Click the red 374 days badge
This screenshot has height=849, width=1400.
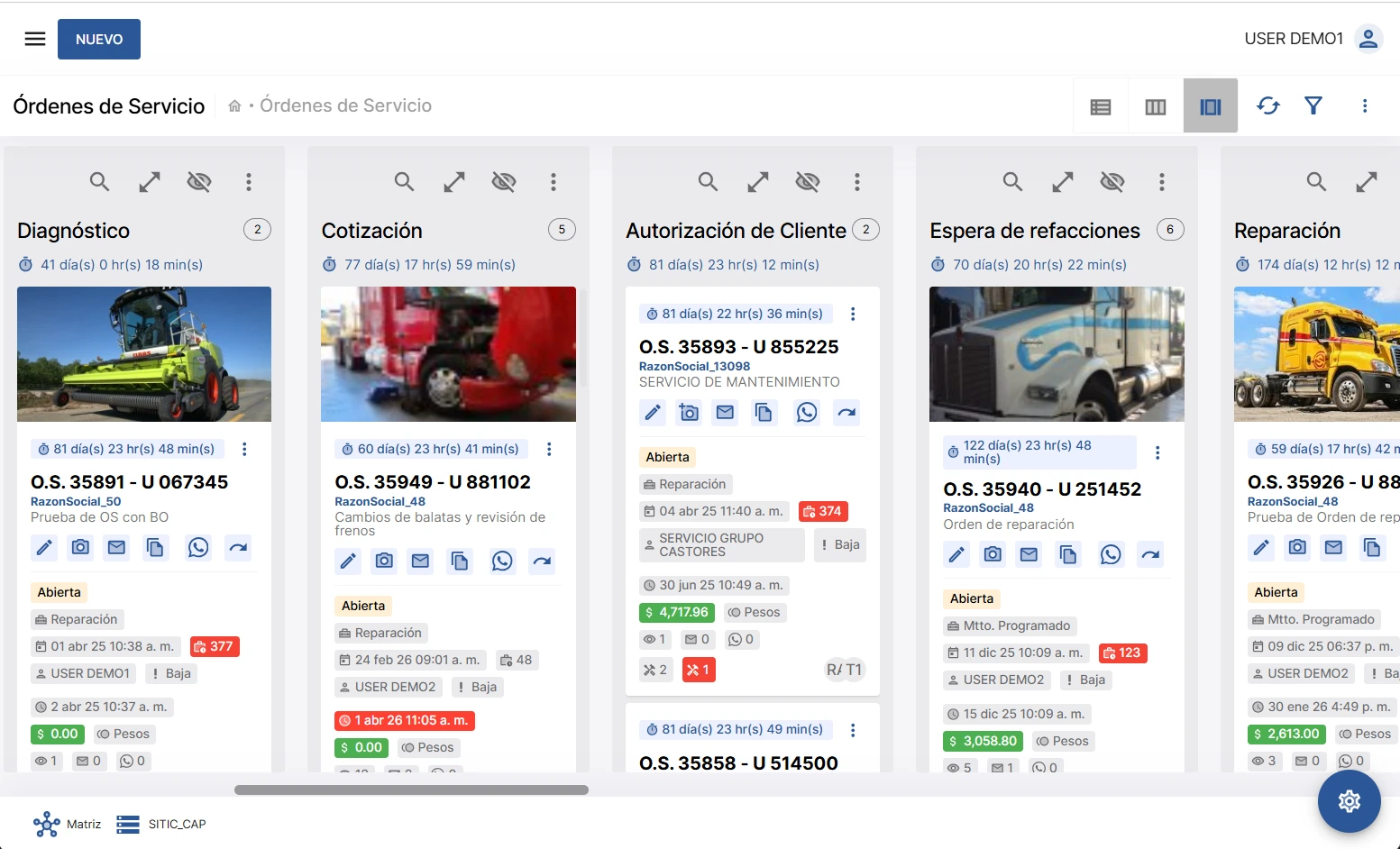pyautogui.click(x=823, y=511)
